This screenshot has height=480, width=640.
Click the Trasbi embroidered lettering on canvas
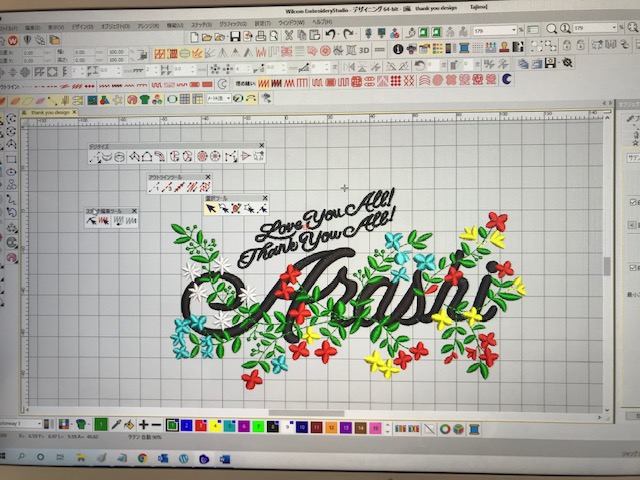341,294
